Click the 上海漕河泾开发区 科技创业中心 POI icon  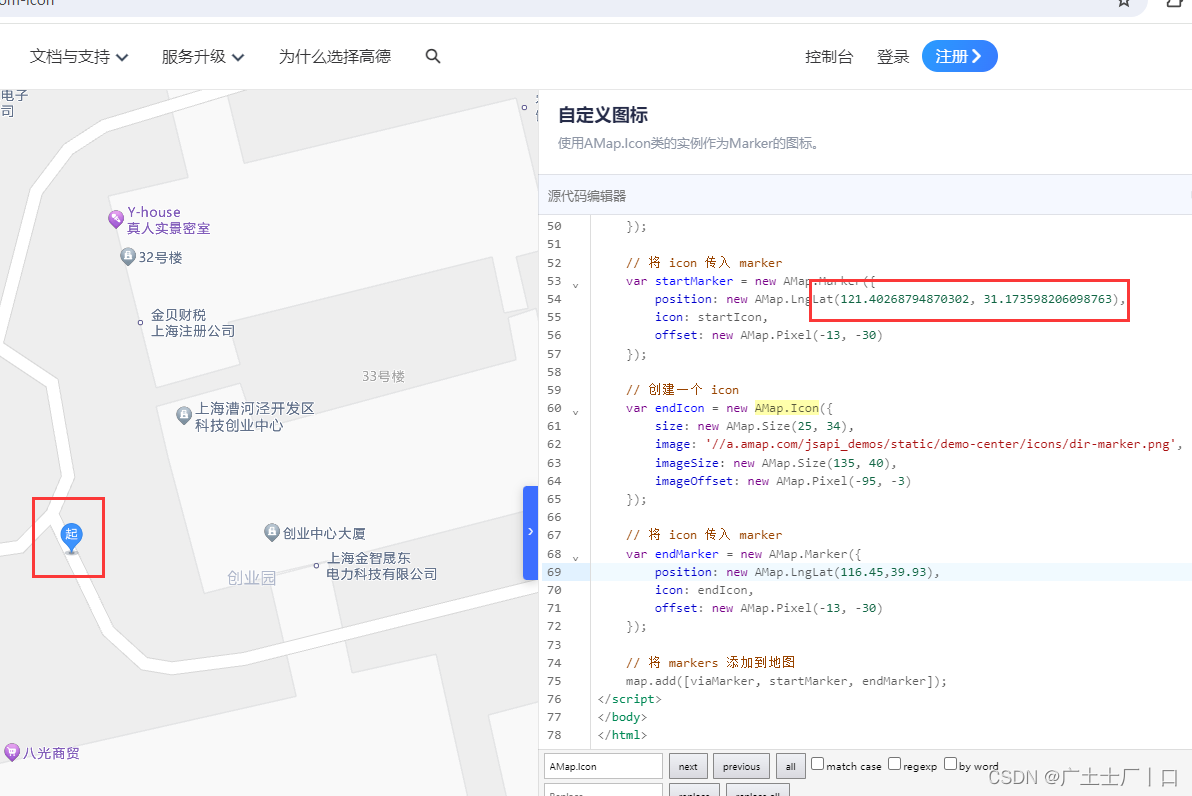pyautogui.click(x=183, y=416)
